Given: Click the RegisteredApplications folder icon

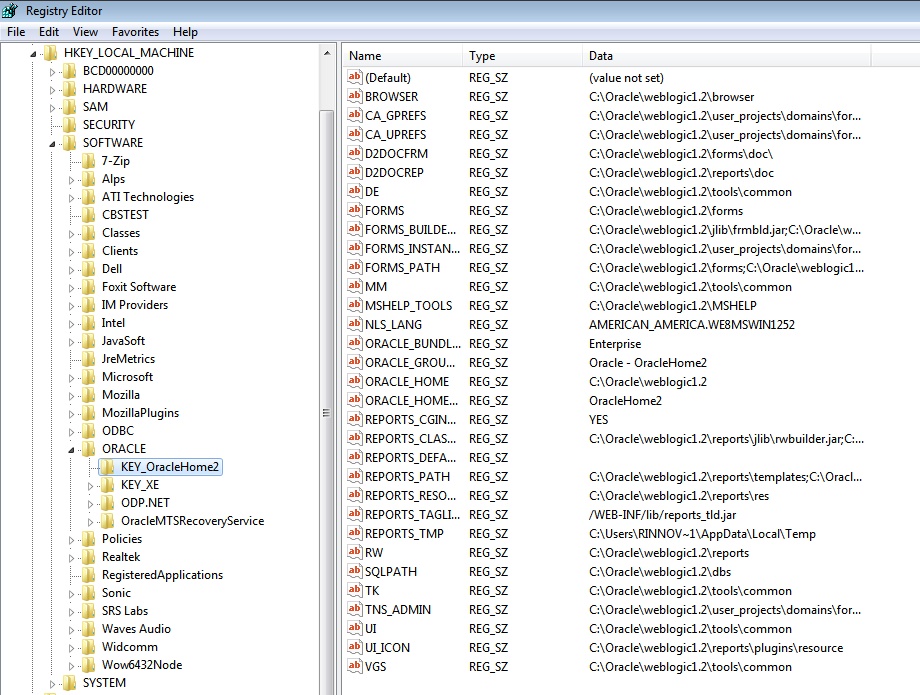Looking at the screenshot, I should click(x=88, y=575).
